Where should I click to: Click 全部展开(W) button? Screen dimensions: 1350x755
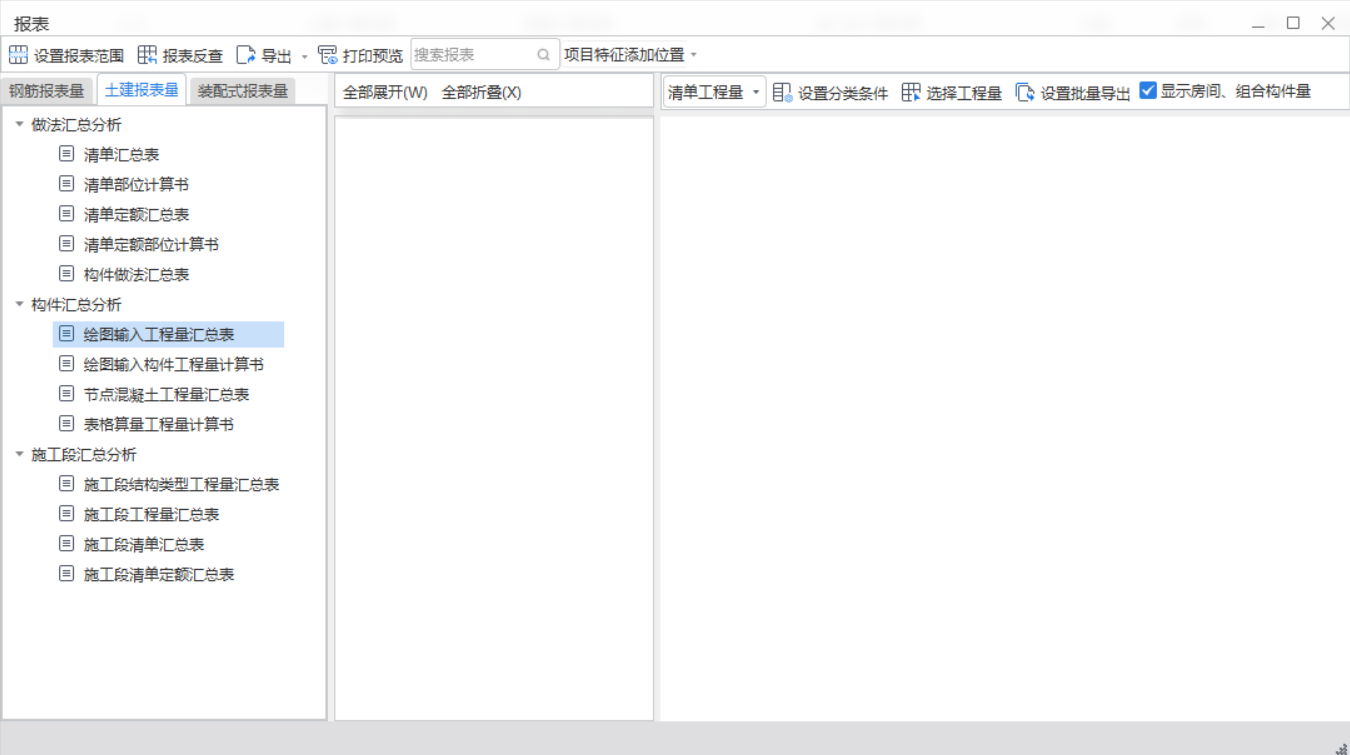[x=385, y=92]
